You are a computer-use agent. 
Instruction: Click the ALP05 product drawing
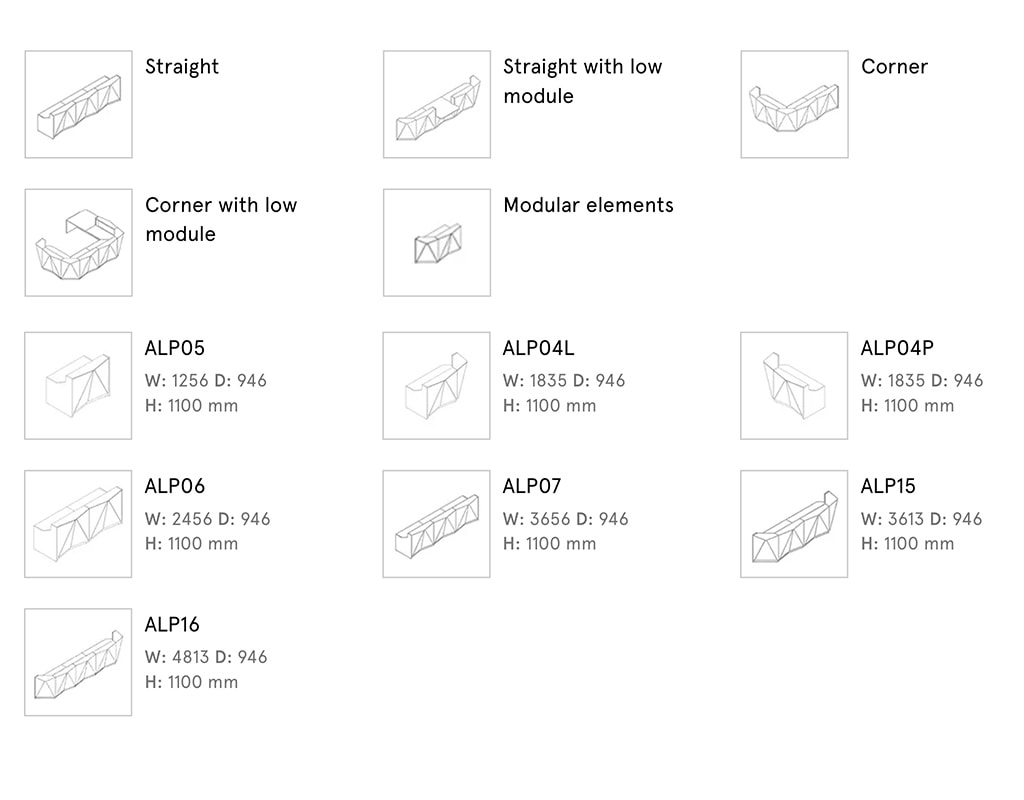pos(78,386)
